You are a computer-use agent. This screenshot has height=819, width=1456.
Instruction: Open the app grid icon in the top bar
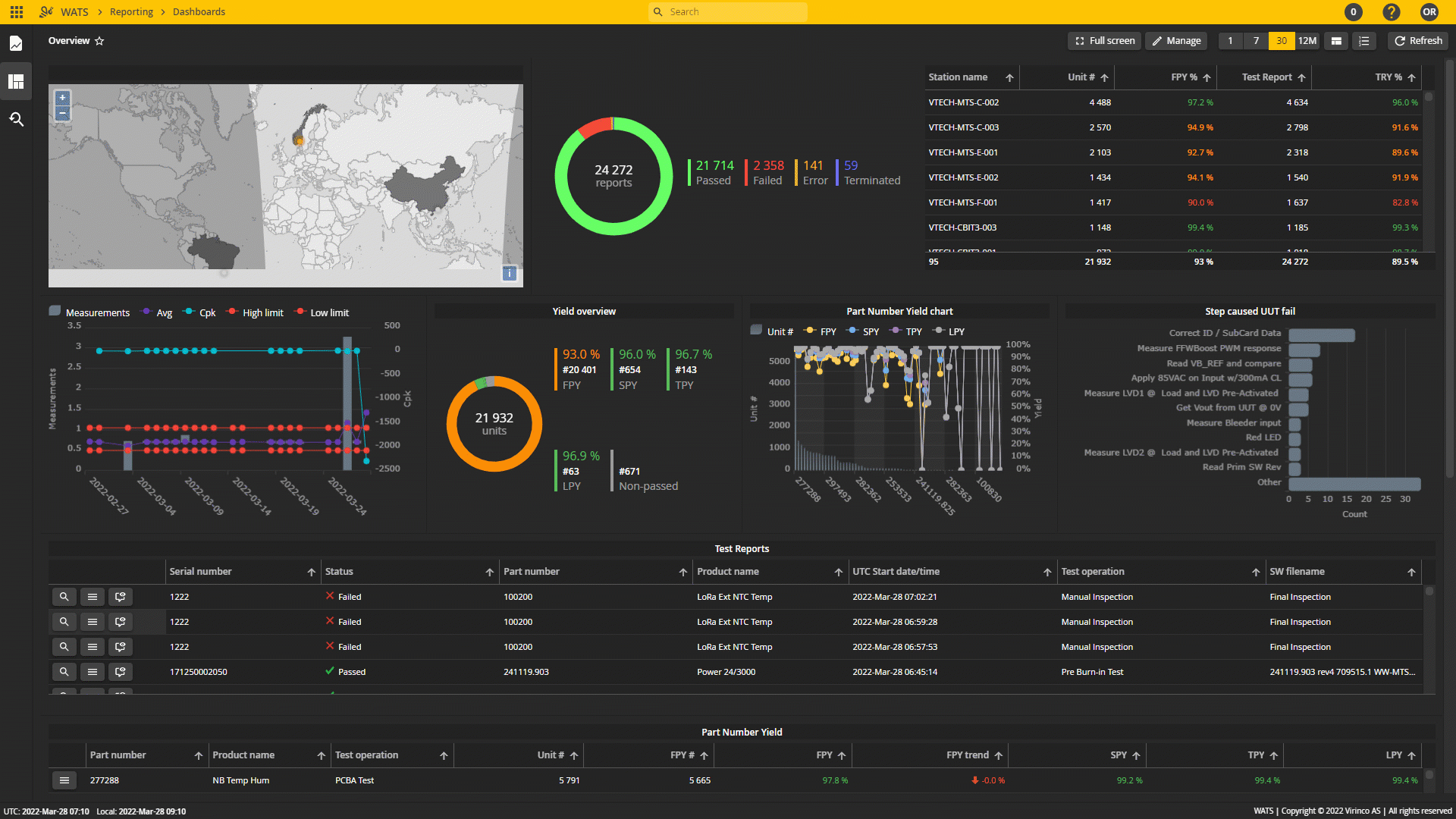point(16,11)
